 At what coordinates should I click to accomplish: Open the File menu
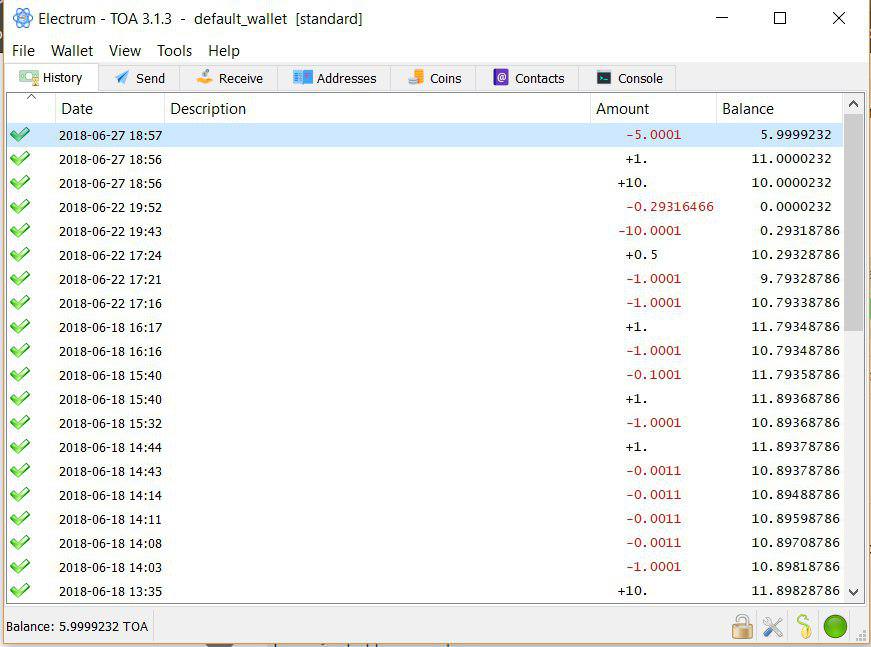coord(23,51)
